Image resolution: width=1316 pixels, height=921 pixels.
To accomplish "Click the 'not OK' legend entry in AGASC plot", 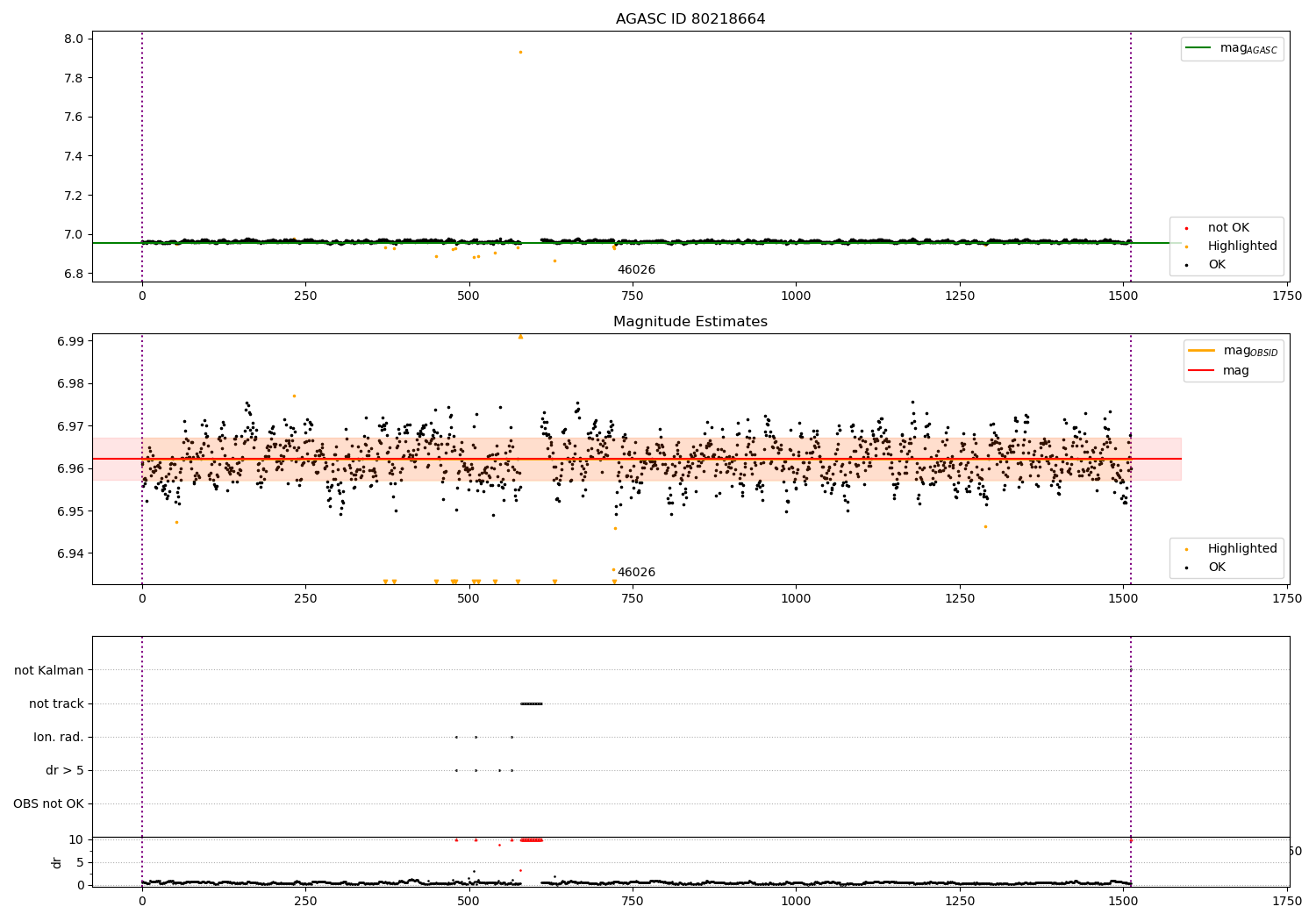I will click(x=1228, y=227).
